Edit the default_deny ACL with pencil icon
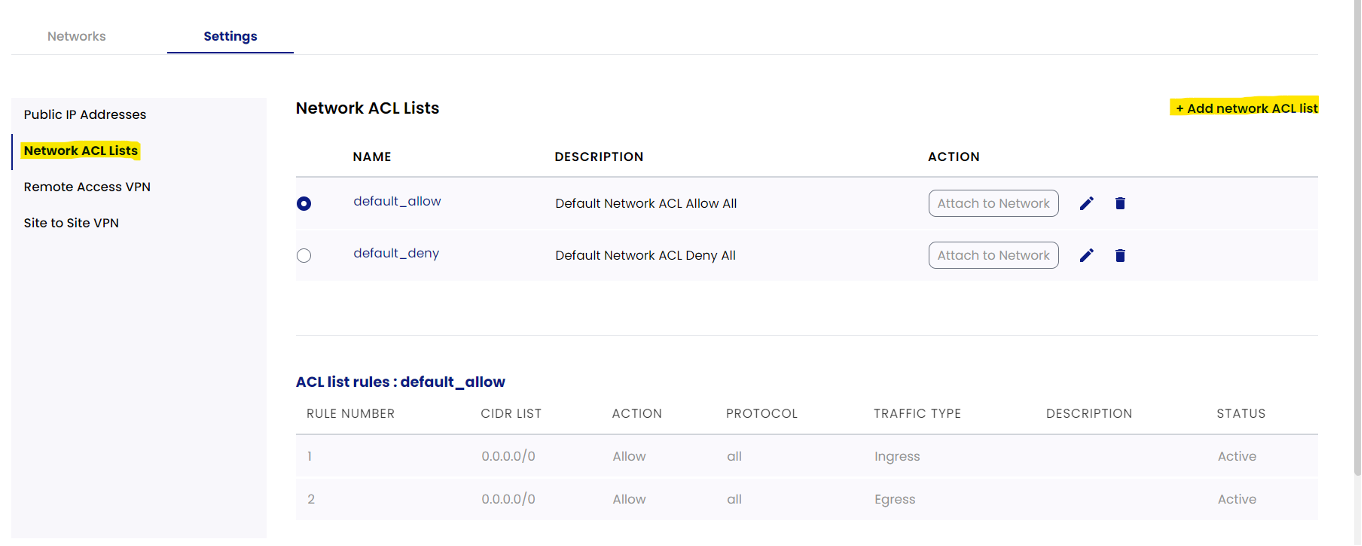 pos(1087,255)
